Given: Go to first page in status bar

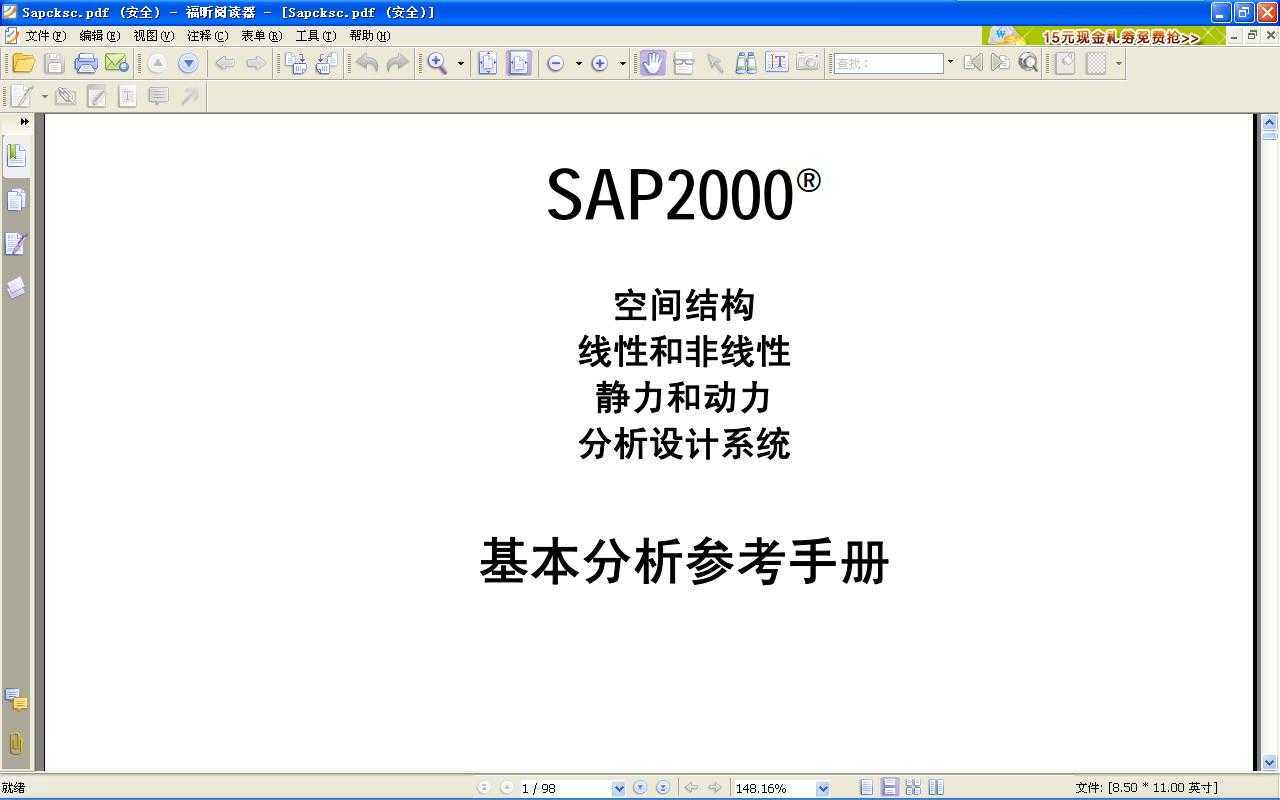Looking at the screenshot, I should 484,788.
